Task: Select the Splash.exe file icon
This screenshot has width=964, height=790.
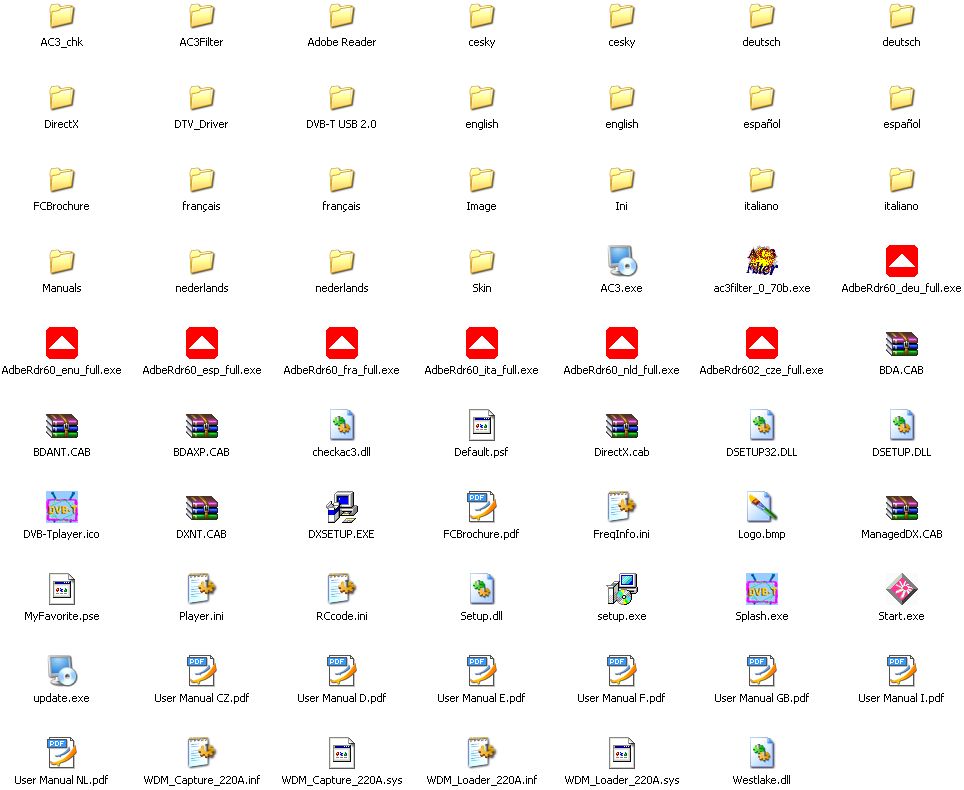Action: (761, 590)
